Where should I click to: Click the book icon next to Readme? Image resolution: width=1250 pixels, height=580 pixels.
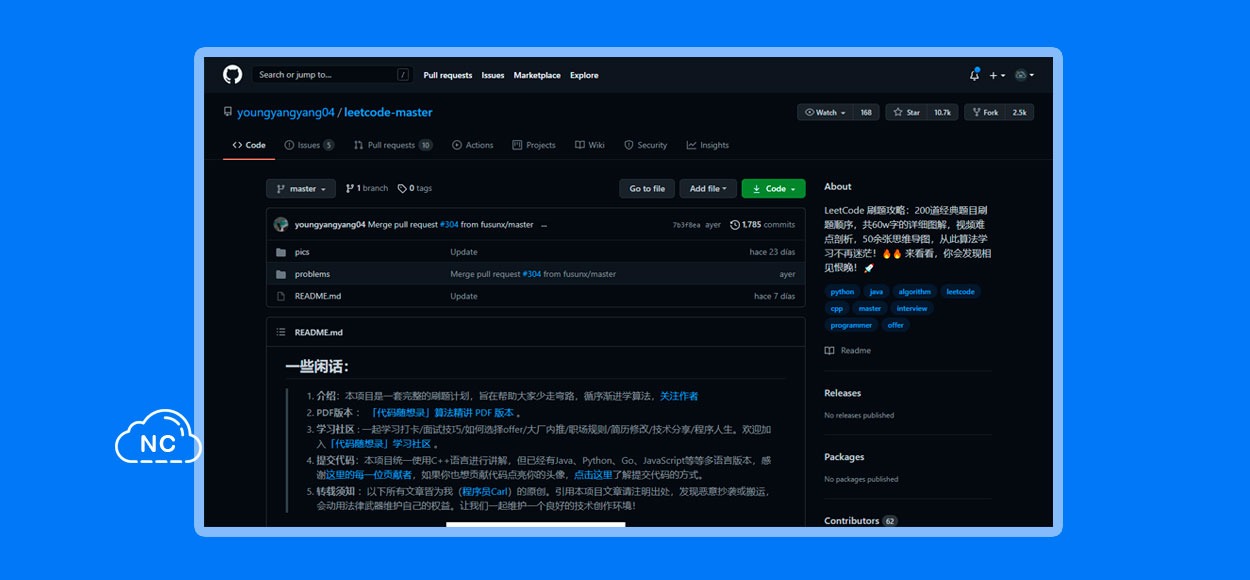pyautogui.click(x=829, y=351)
